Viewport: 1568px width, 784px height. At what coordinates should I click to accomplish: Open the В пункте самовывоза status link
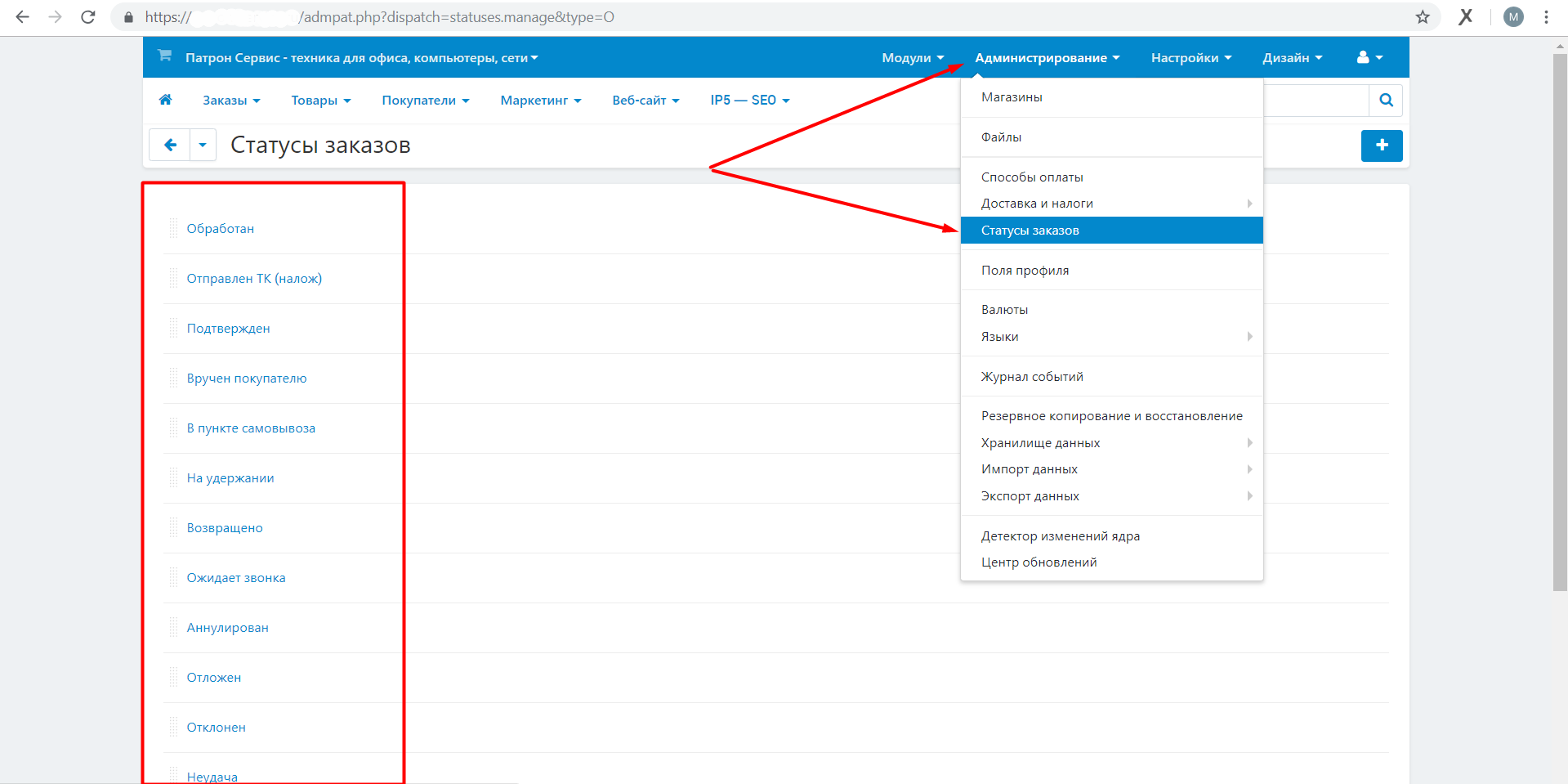coord(251,428)
